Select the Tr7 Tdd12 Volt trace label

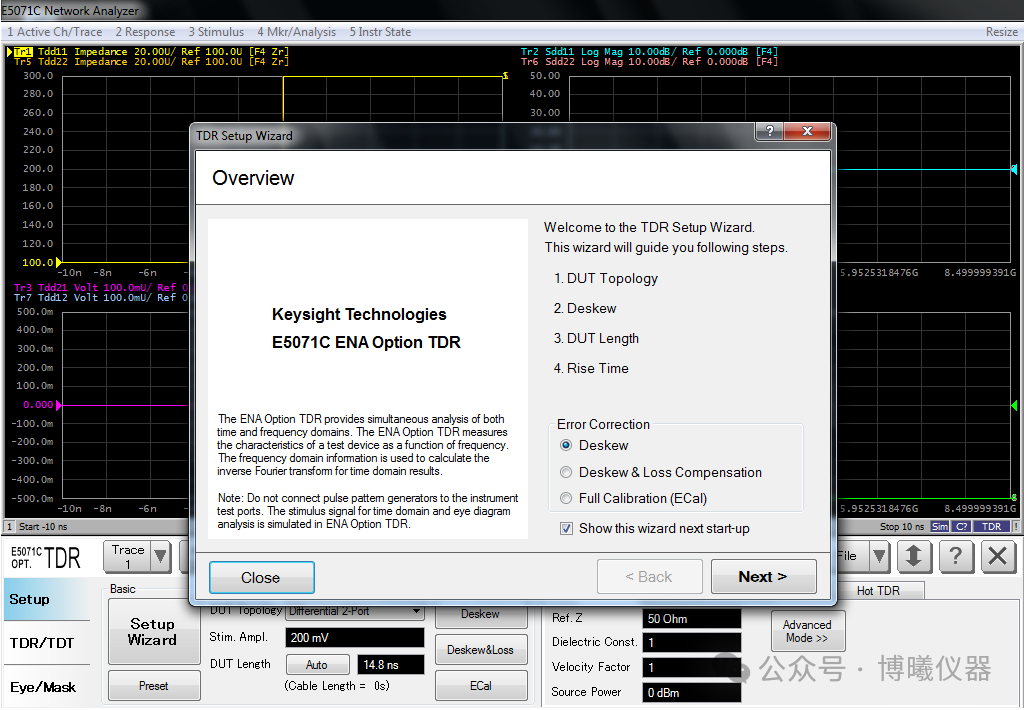[101, 298]
